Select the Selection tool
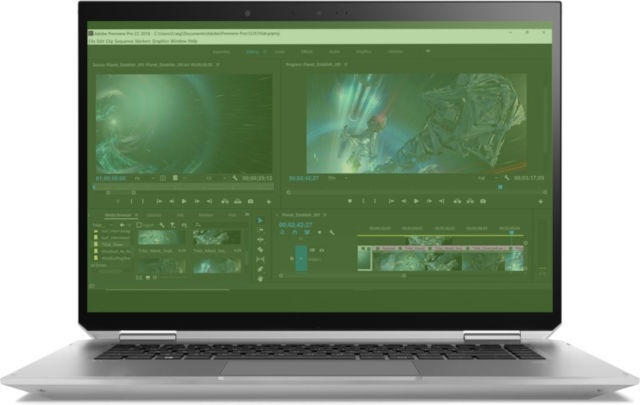 pyautogui.click(x=260, y=220)
